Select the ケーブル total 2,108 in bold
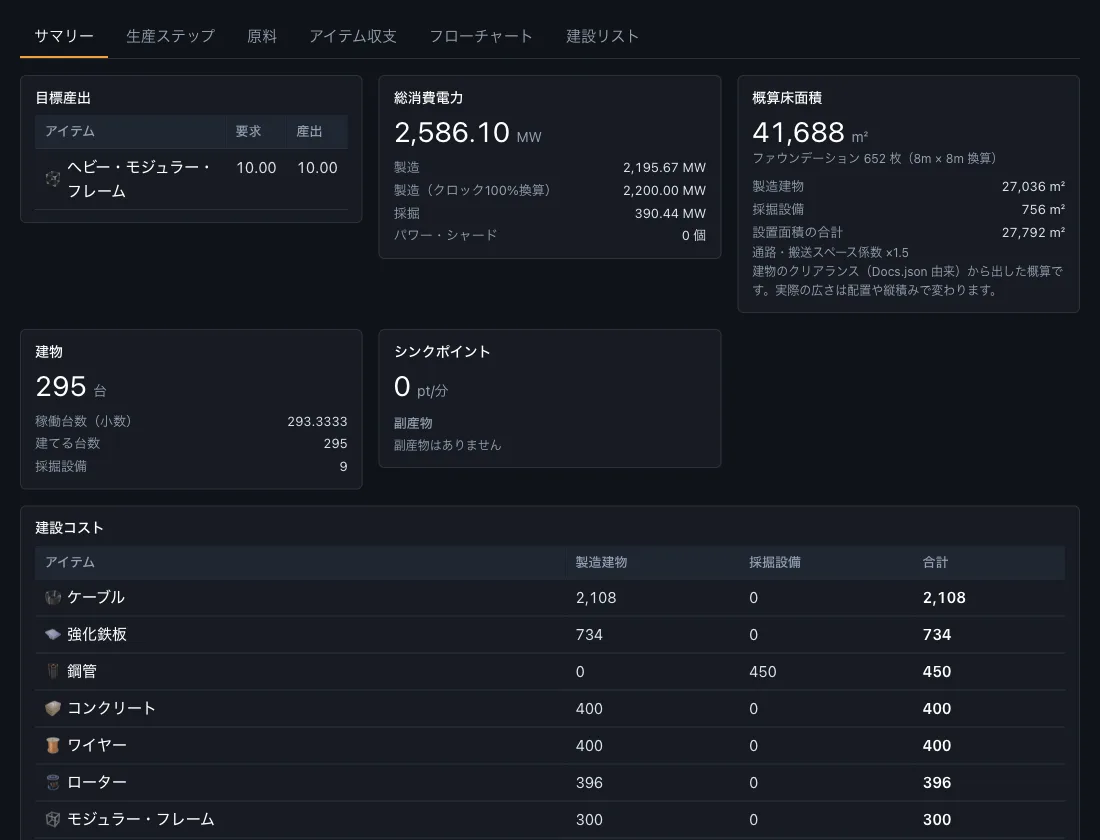 (x=944, y=598)
